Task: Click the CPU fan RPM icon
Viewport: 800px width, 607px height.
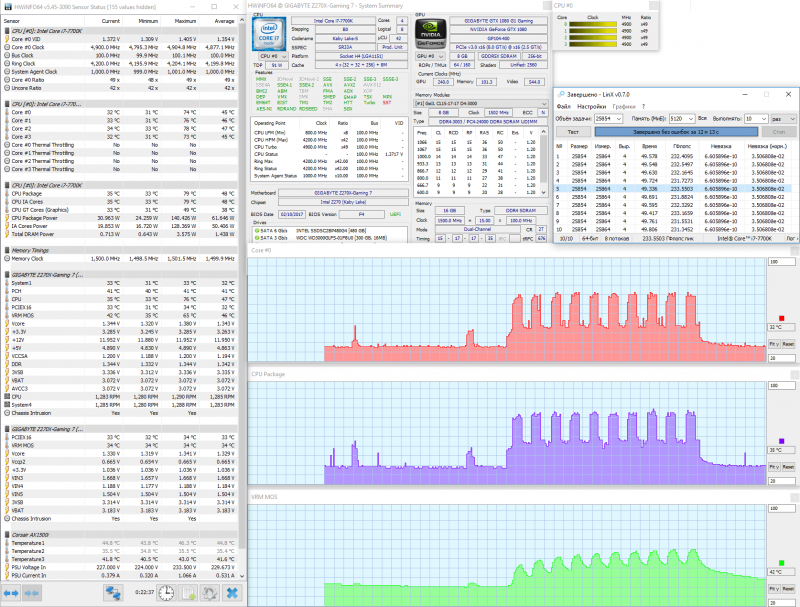Action: pyautogui.click(x=7, y=396)
